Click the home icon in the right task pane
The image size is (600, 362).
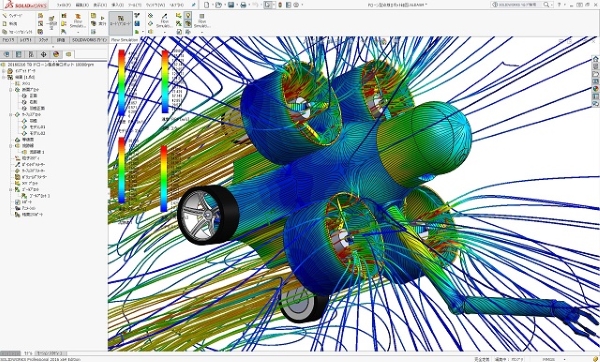pyautogui.click(x=595, y=59)
